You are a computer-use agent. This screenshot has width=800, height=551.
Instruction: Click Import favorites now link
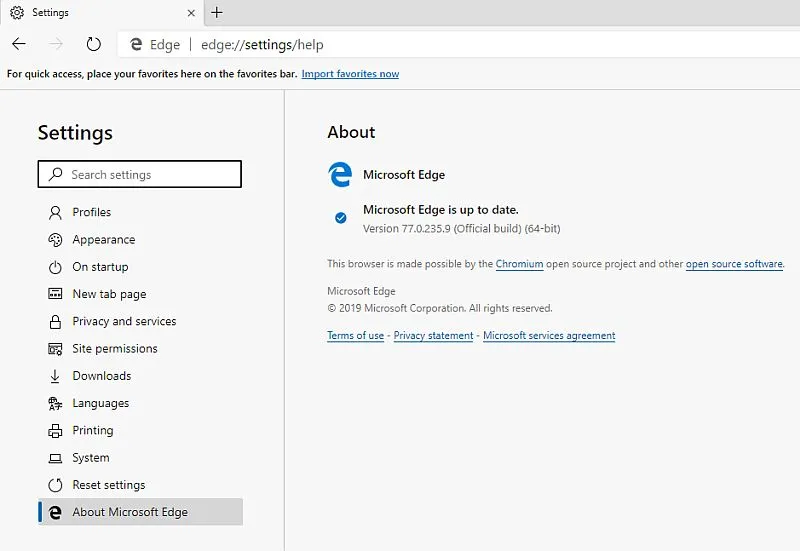[350, 74]
